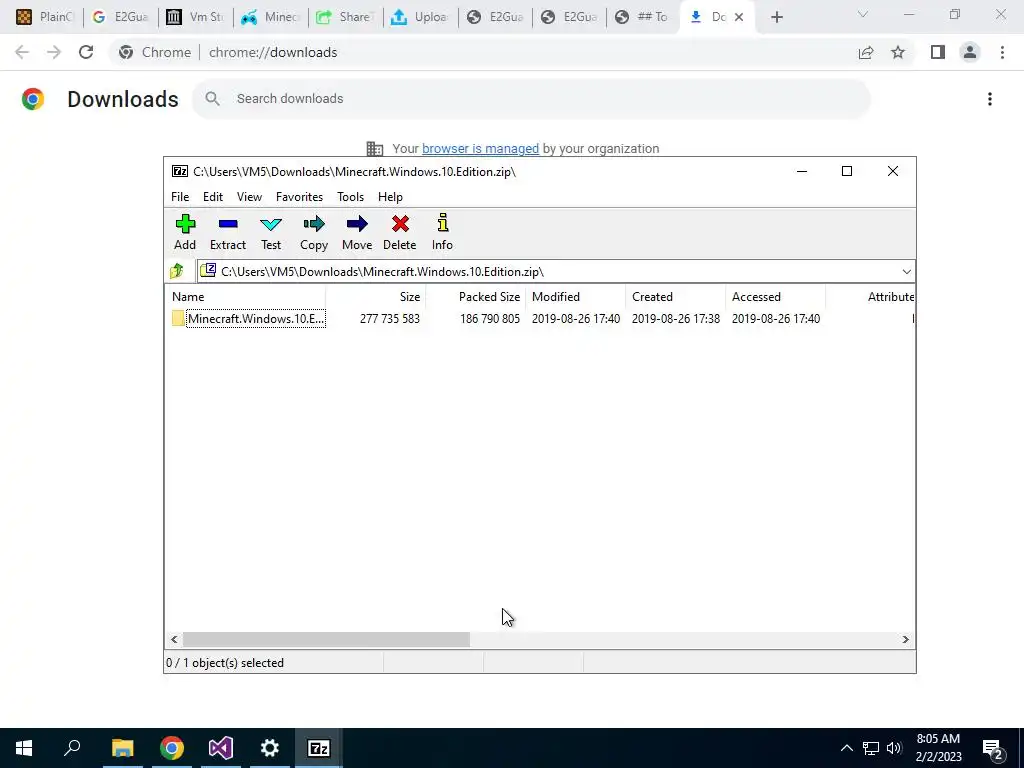Open the Help menu in 7-Zip
The image size is (1024, 768).
[x=391, y=197]
